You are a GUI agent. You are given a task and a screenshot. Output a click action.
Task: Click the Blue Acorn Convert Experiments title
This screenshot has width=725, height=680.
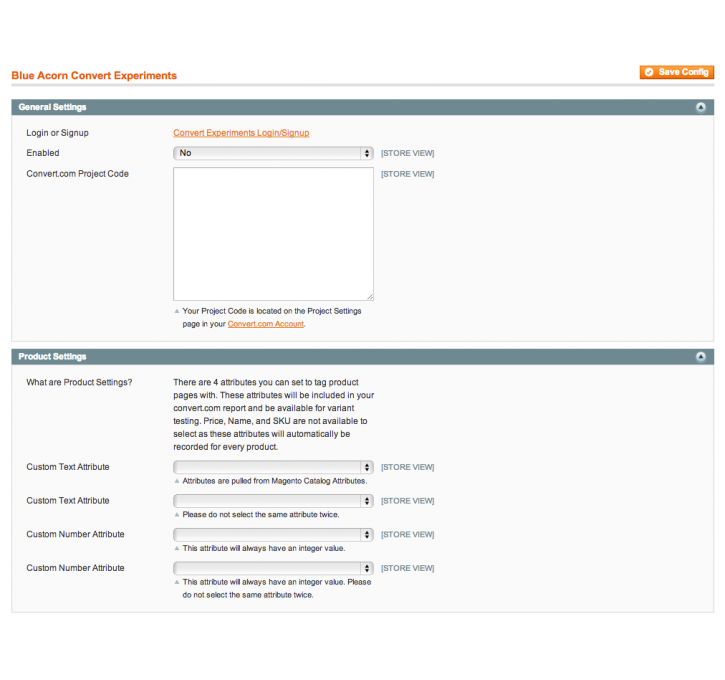(x=94, y=75)
